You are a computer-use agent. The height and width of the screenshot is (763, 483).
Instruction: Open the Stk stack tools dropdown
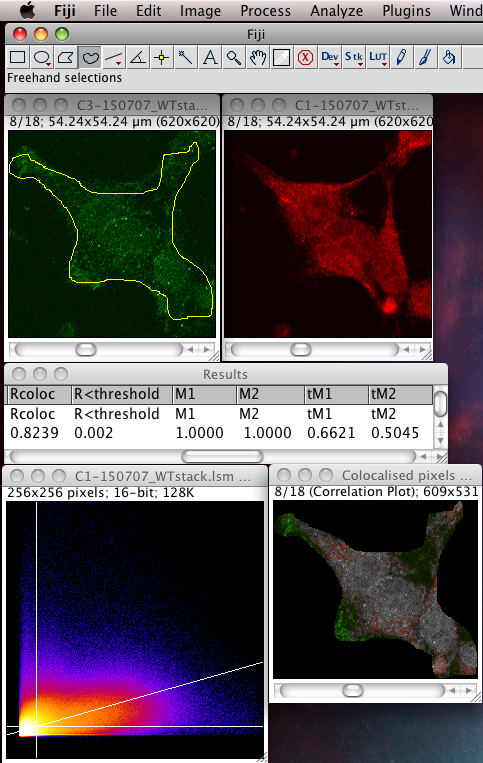[x=353, y=58]
